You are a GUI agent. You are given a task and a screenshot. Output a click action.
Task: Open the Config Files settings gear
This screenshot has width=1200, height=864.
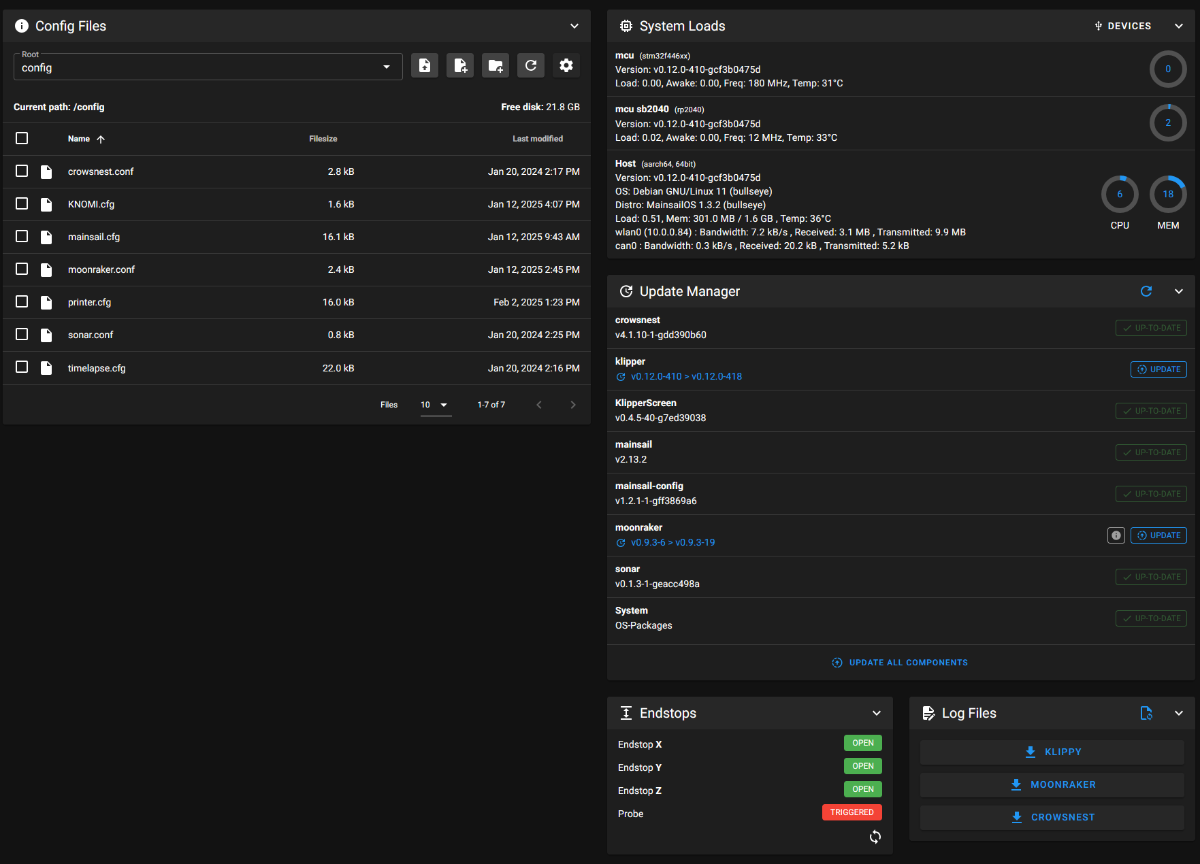click(566, 66)
